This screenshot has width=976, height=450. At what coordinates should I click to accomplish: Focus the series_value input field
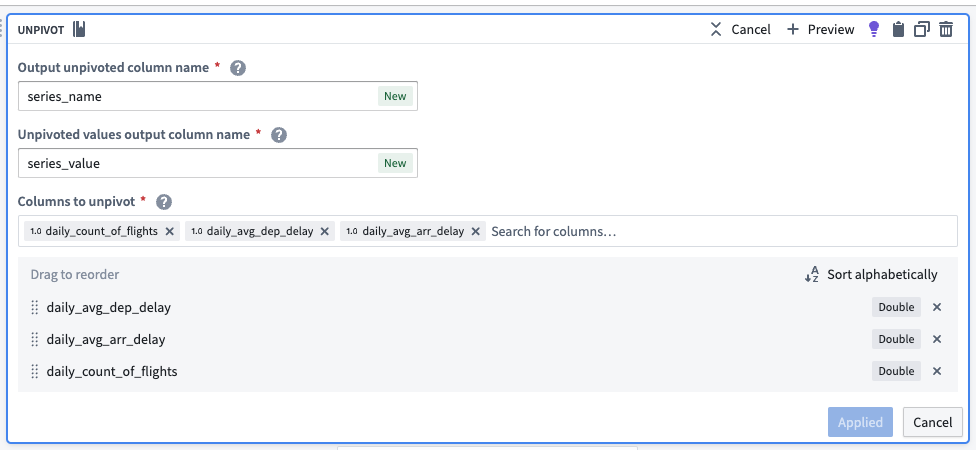click(x=218, y=164)
